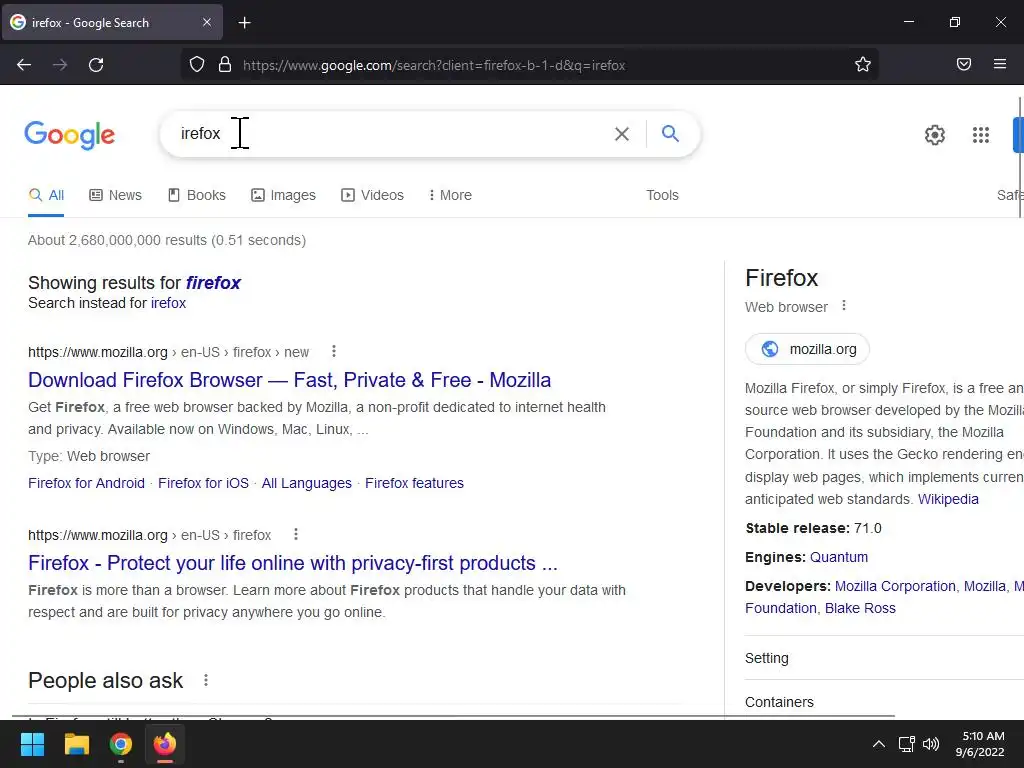Expand the Containers section in panel
Viewport: 1024px width, 768px height.
[x=884, y=702]
